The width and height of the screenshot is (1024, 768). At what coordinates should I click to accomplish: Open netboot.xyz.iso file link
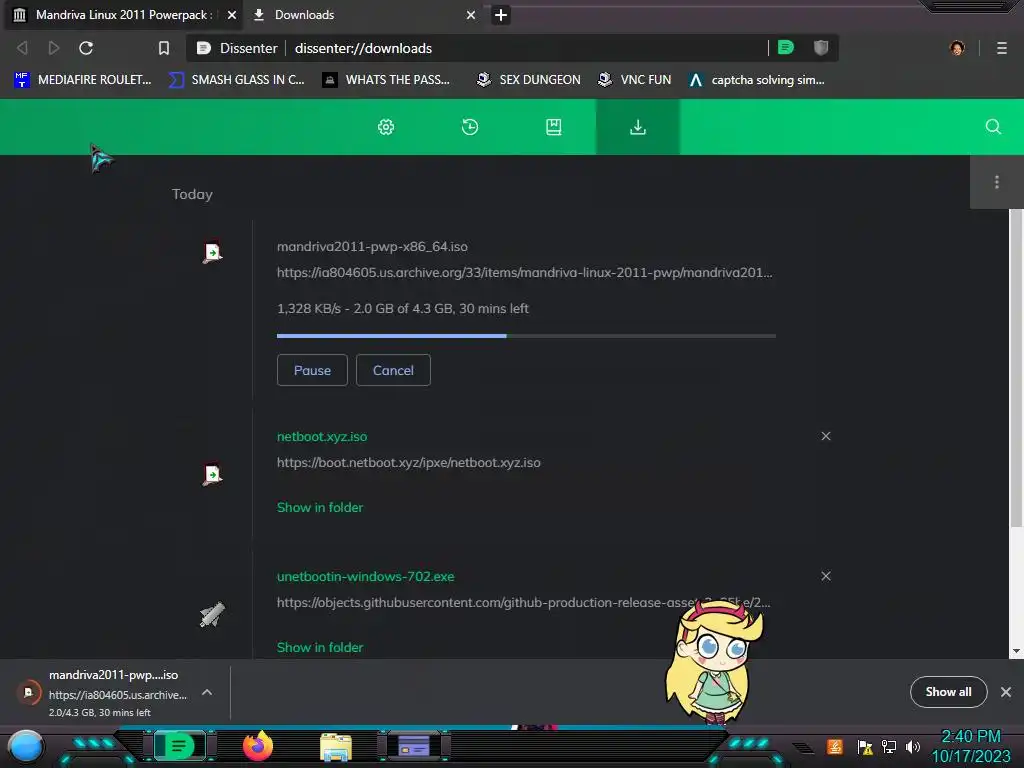(x=322, y=436)
